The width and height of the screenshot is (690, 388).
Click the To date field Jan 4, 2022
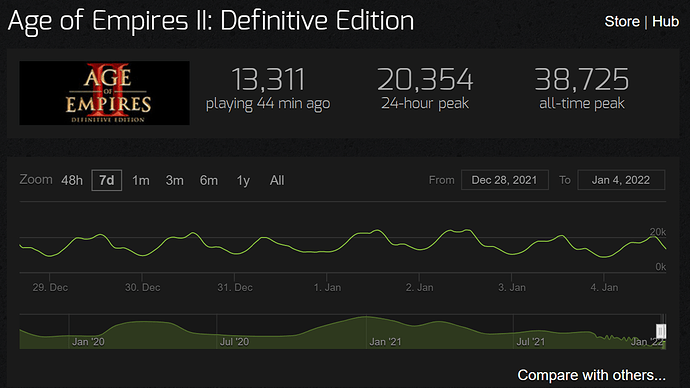click(x=621, y=180)
